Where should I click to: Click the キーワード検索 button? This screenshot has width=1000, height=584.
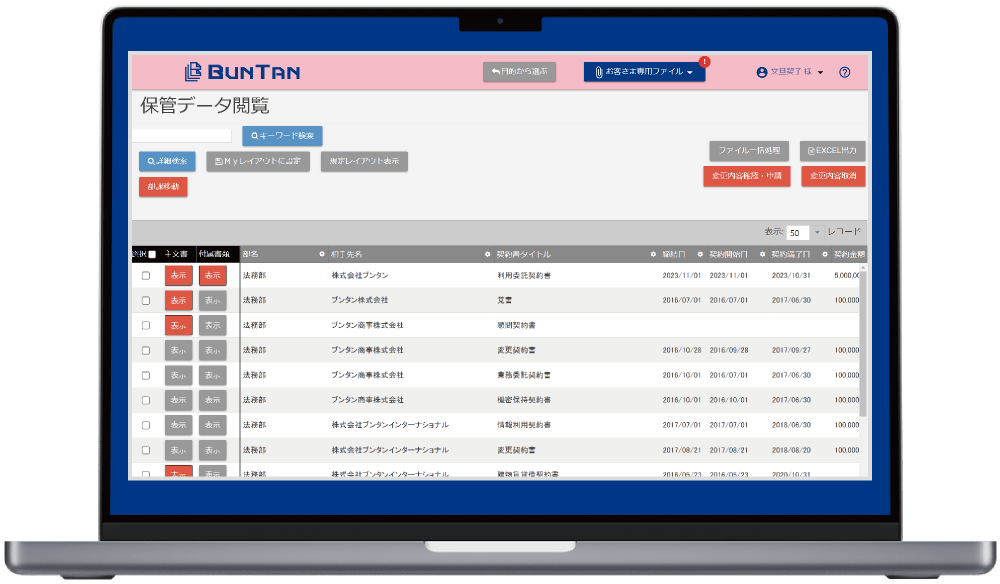(x=282, y=136)
